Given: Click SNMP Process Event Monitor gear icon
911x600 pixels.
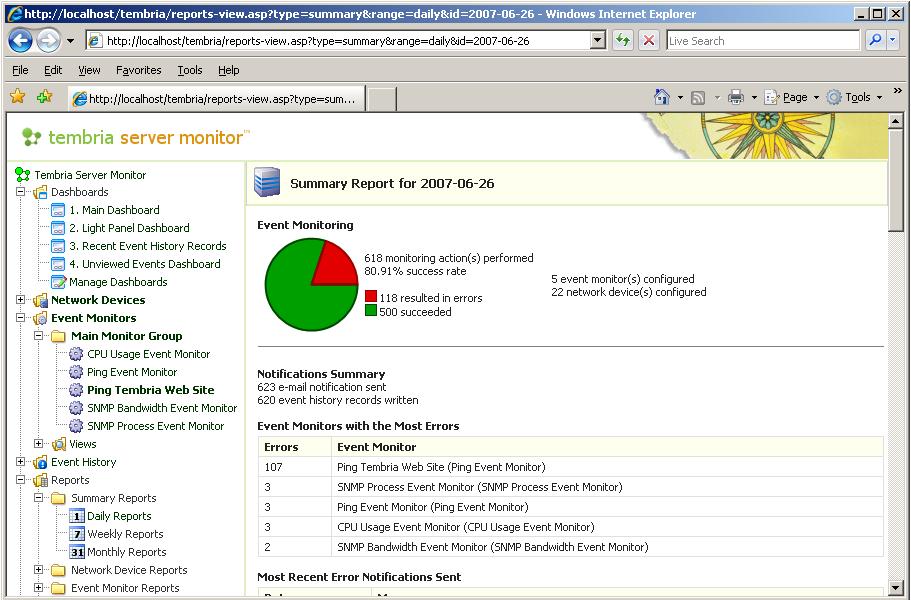Looking at the screenshot, I should click(76, 426).
